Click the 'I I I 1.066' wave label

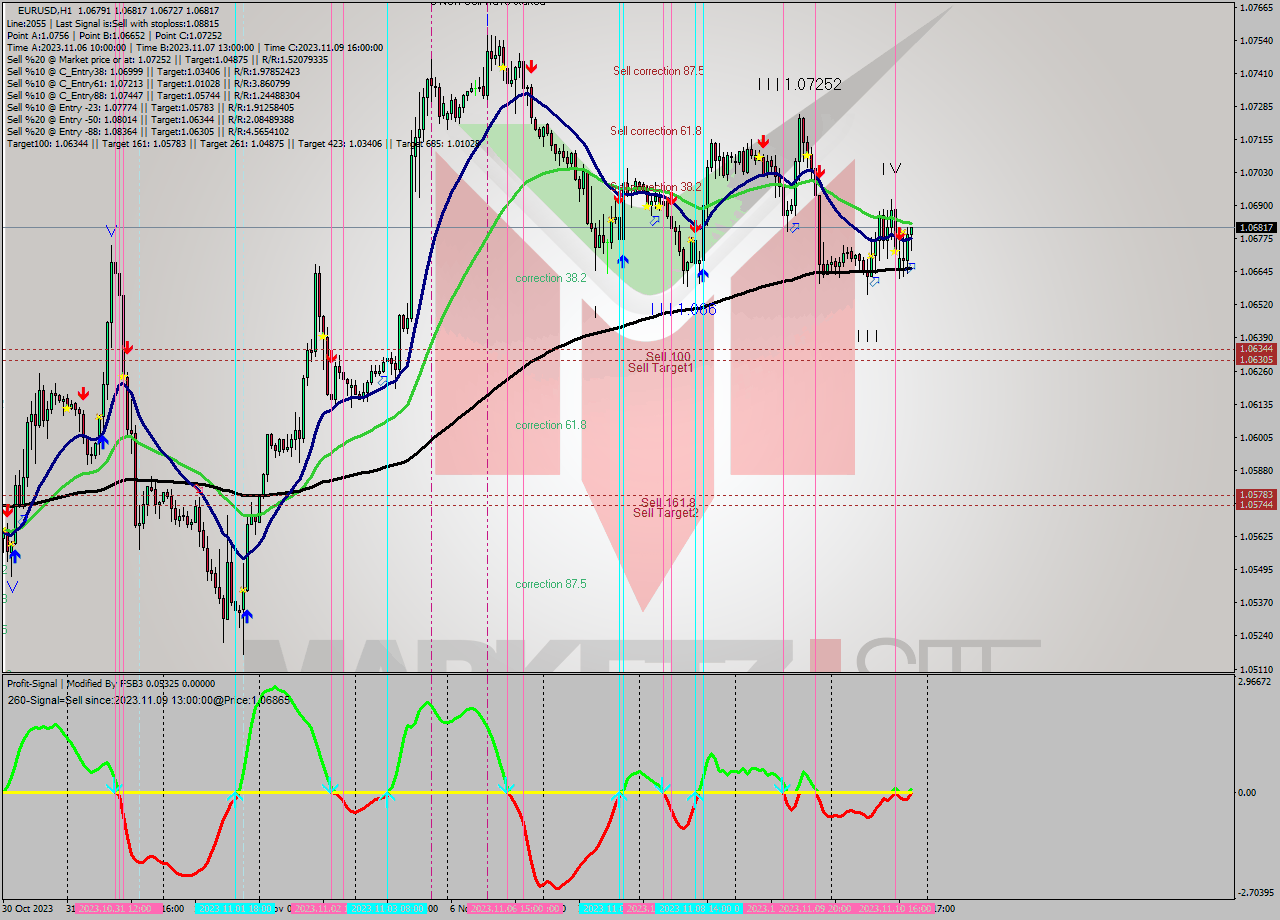(683, 310)
